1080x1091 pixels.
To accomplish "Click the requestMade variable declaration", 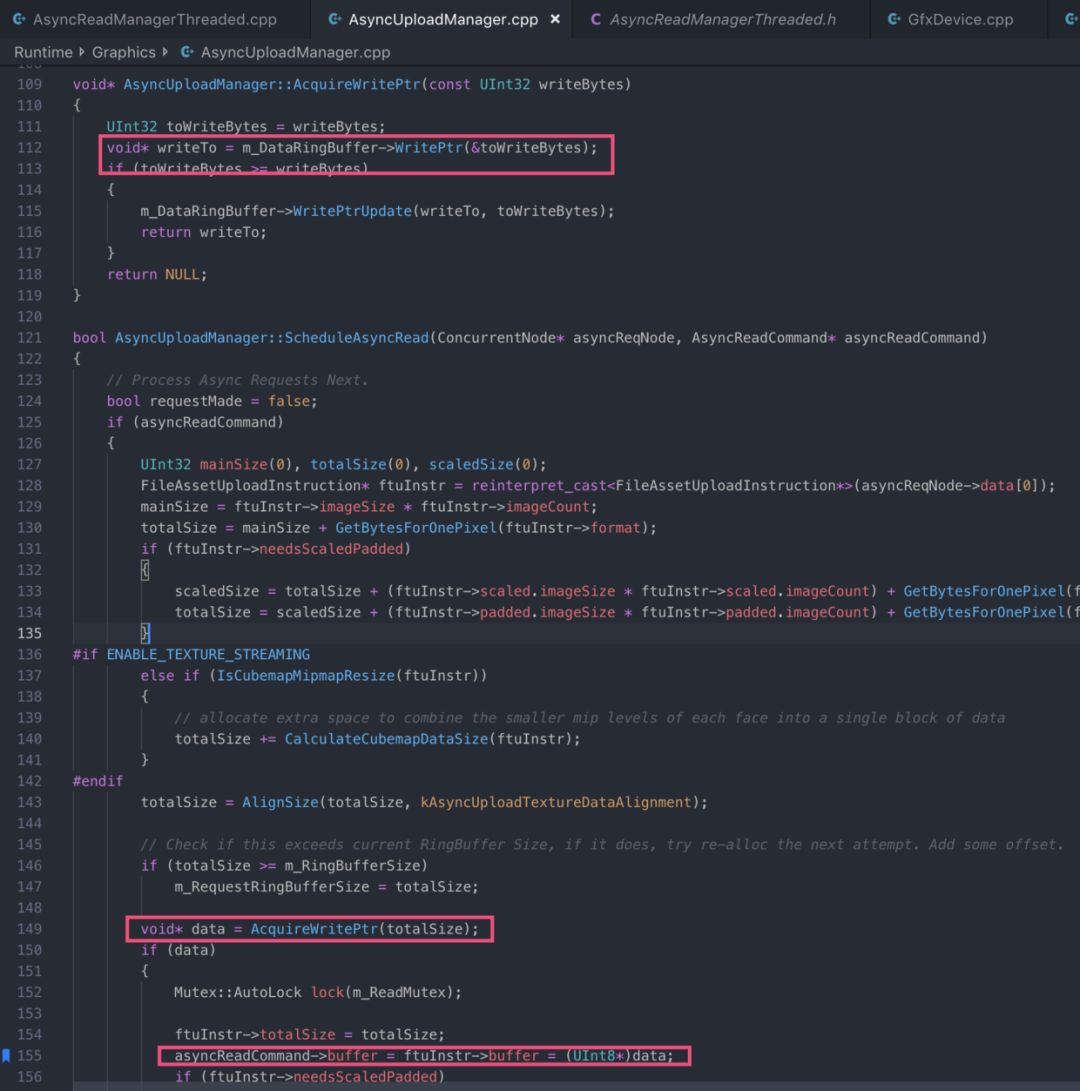I will point(196,401).
